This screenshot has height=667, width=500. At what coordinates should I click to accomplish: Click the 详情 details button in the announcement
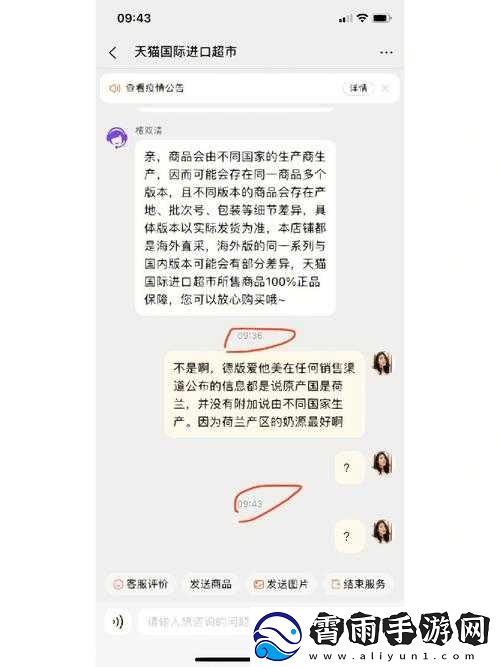tap(358, 88)
